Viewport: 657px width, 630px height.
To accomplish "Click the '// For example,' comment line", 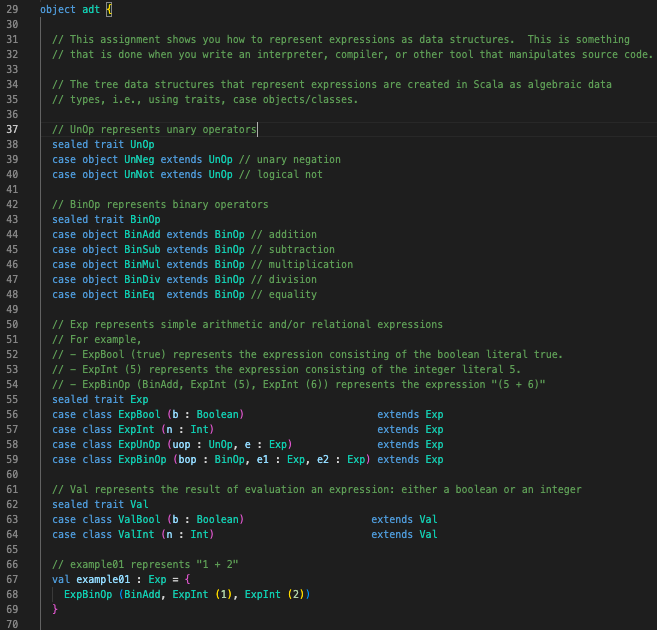I will tap(97, 339).
